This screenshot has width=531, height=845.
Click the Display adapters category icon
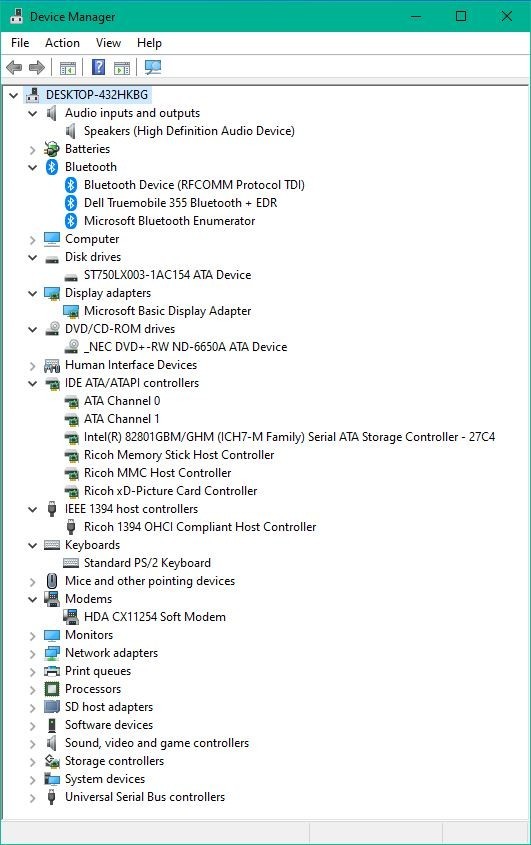(x=52, y=293)
